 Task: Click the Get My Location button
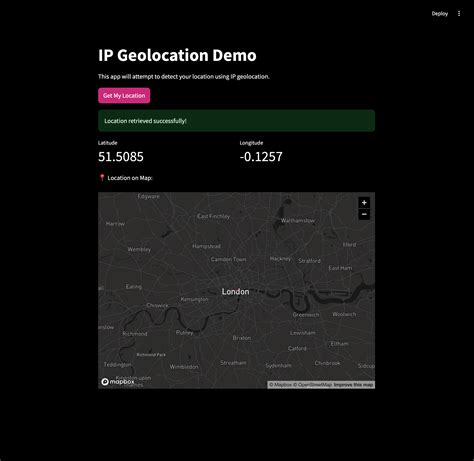pyautogui.click(x=124, y=96)
